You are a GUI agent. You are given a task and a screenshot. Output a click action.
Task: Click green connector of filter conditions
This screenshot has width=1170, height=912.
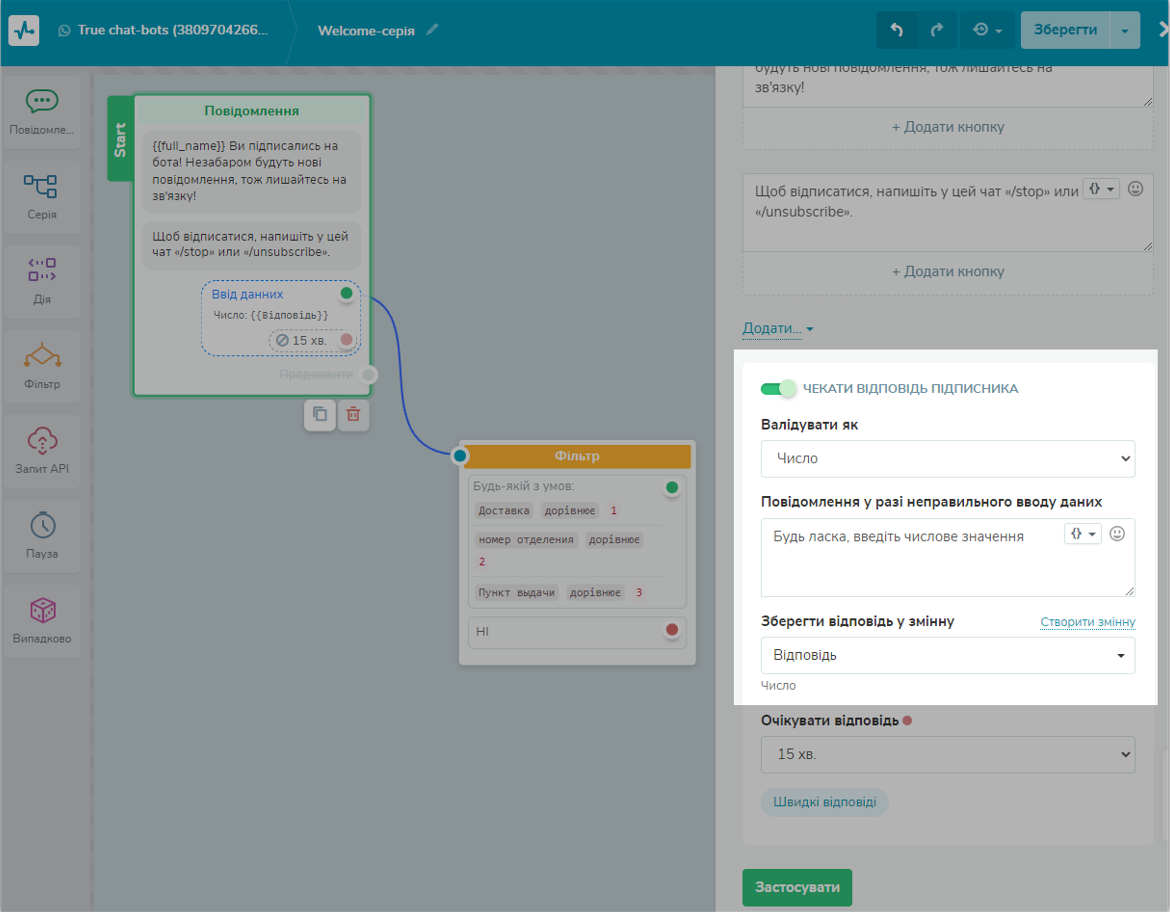[x=672, y=487]
